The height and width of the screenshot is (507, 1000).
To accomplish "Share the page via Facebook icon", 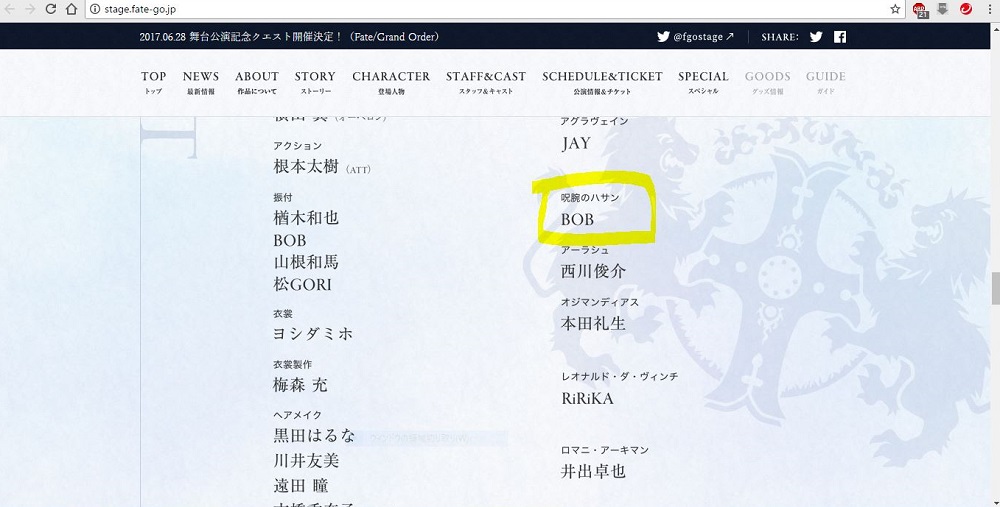I will [x=840, y=37].
